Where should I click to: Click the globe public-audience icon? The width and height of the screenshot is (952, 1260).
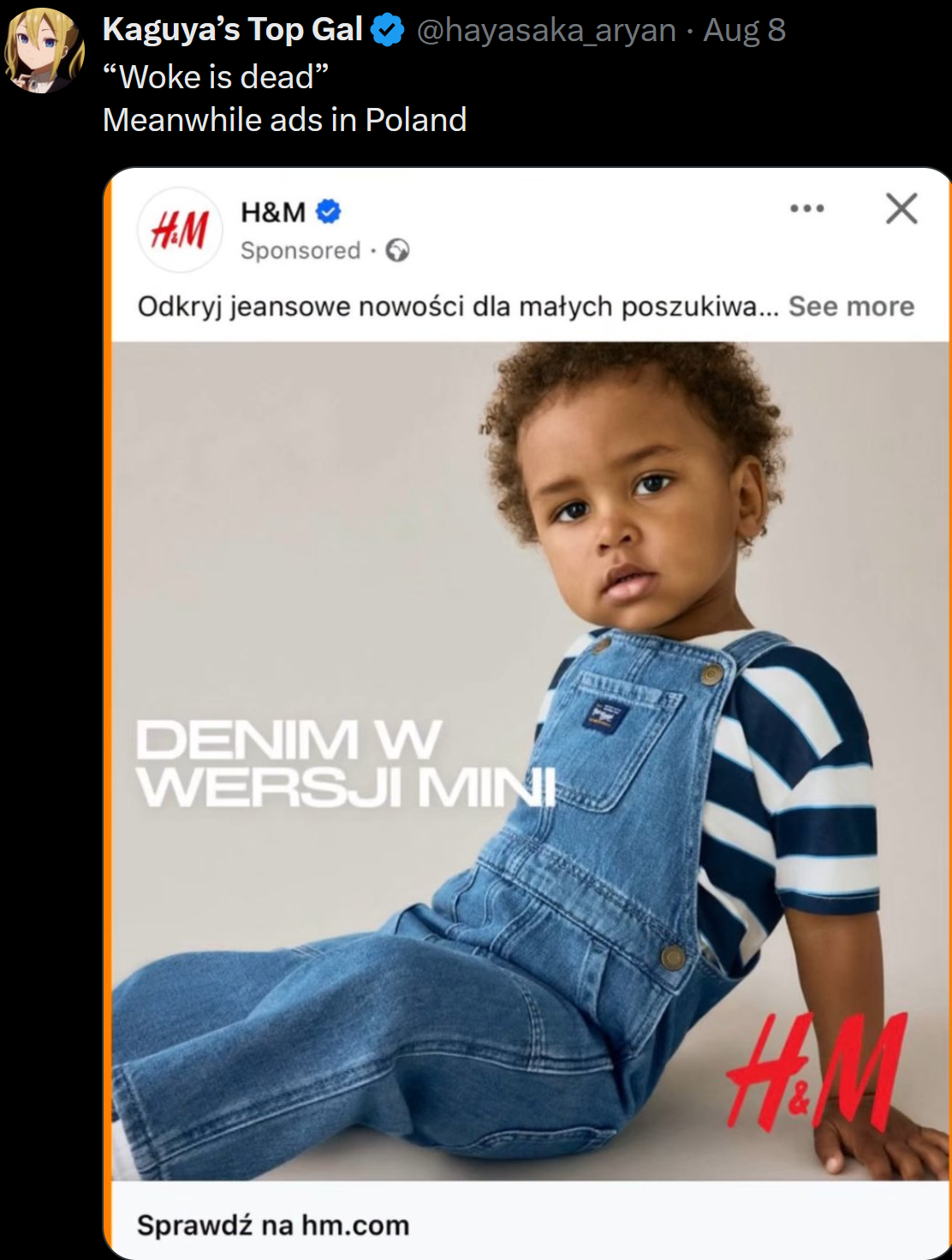[397, 250]
